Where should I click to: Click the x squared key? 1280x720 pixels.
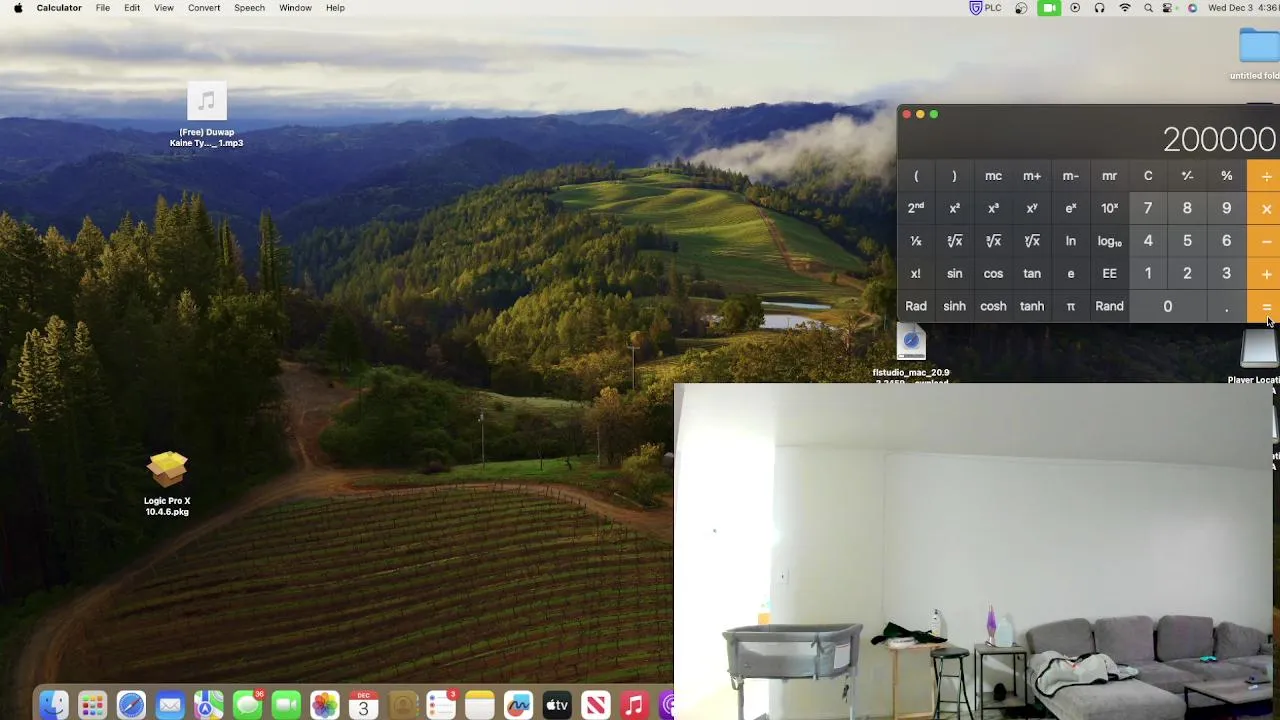click(x=954, y=209)
